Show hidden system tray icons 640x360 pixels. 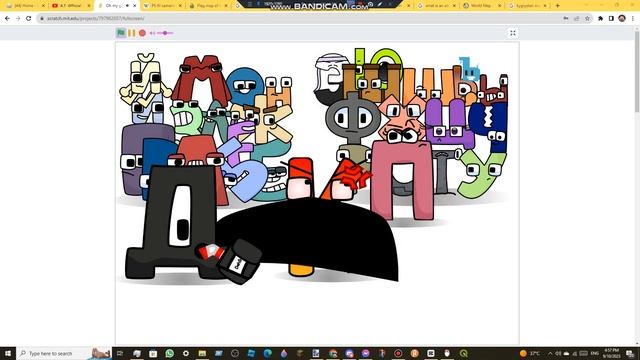point(550,353)
